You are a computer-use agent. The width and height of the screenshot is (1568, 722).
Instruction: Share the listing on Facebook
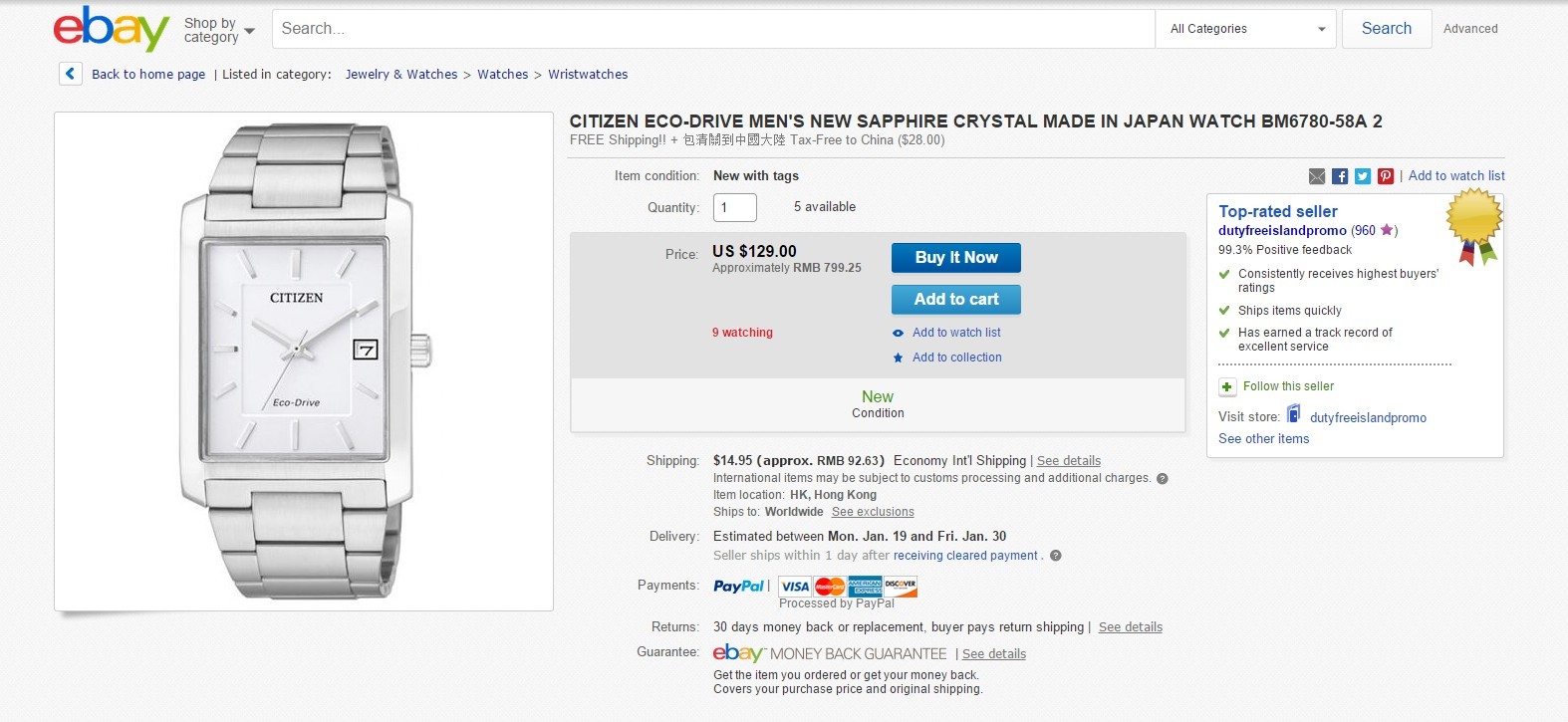1340,176
